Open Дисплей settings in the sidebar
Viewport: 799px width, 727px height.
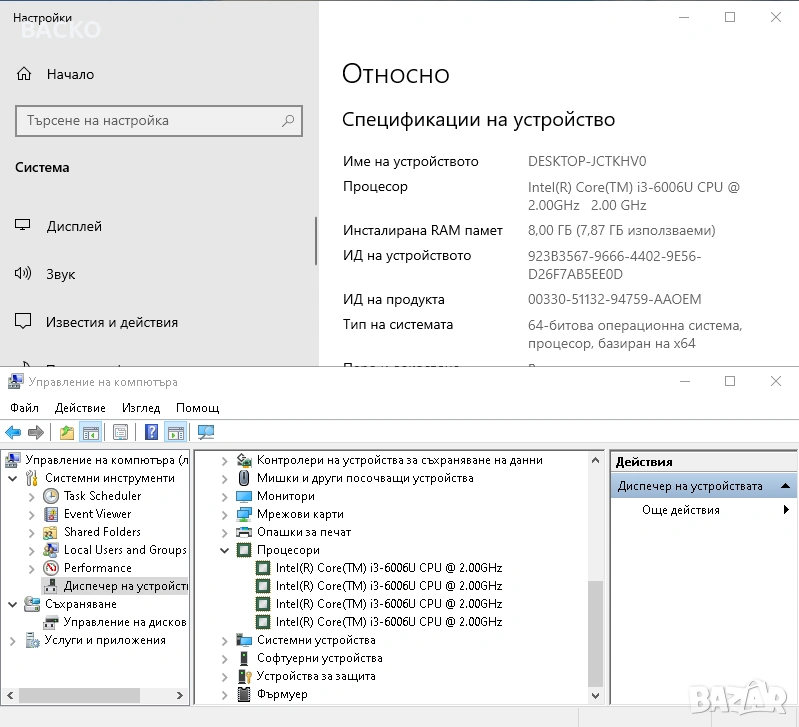(74, 226)
